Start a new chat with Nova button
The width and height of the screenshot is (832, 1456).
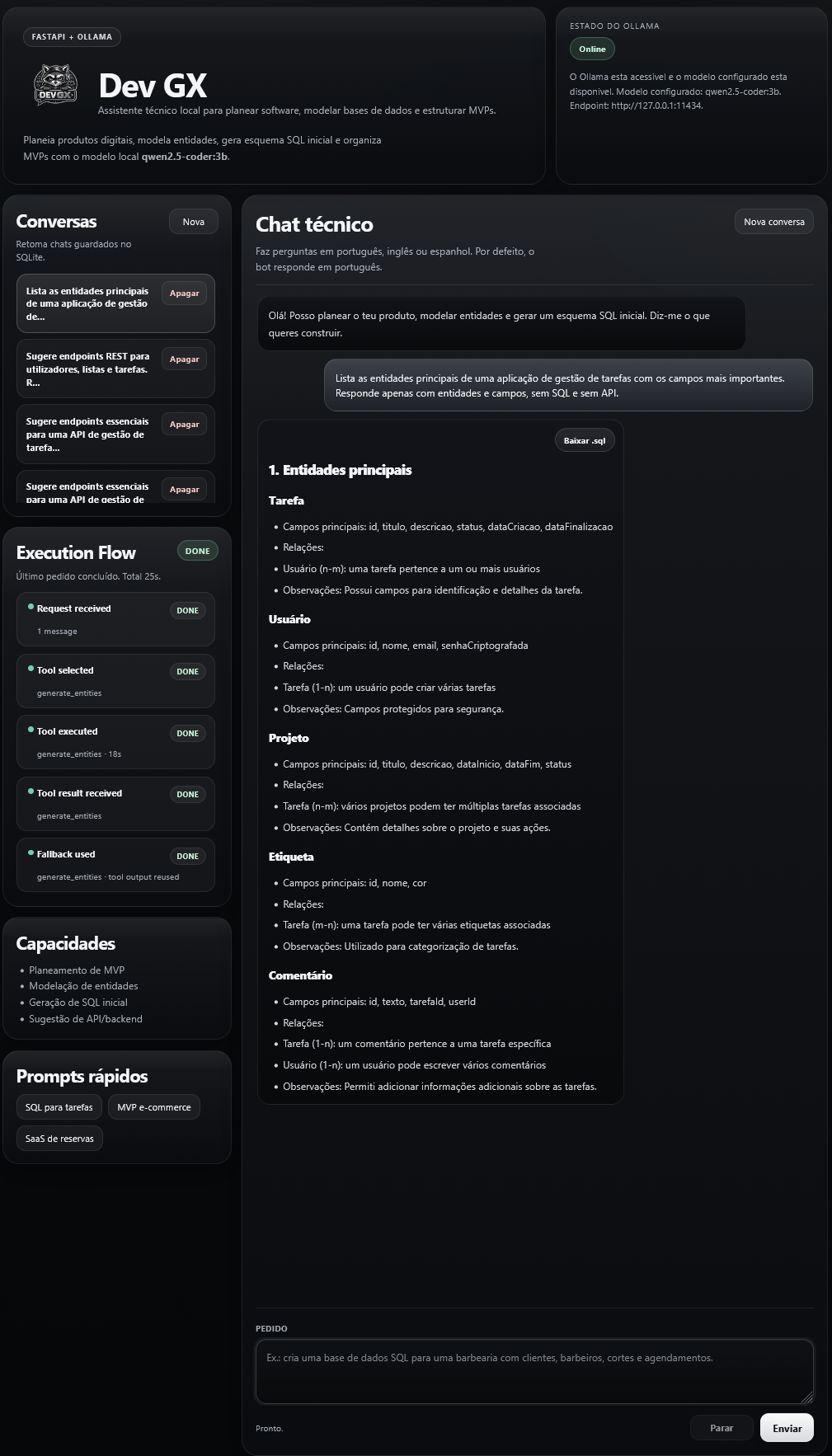pos(193,222)
